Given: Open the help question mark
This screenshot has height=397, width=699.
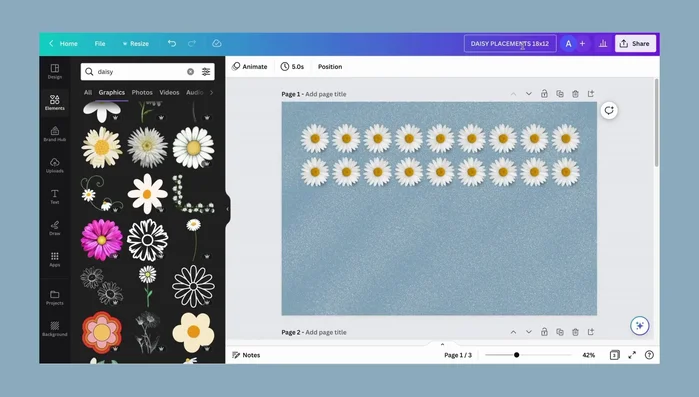Looking at the screenshot, I should point(650,355).
